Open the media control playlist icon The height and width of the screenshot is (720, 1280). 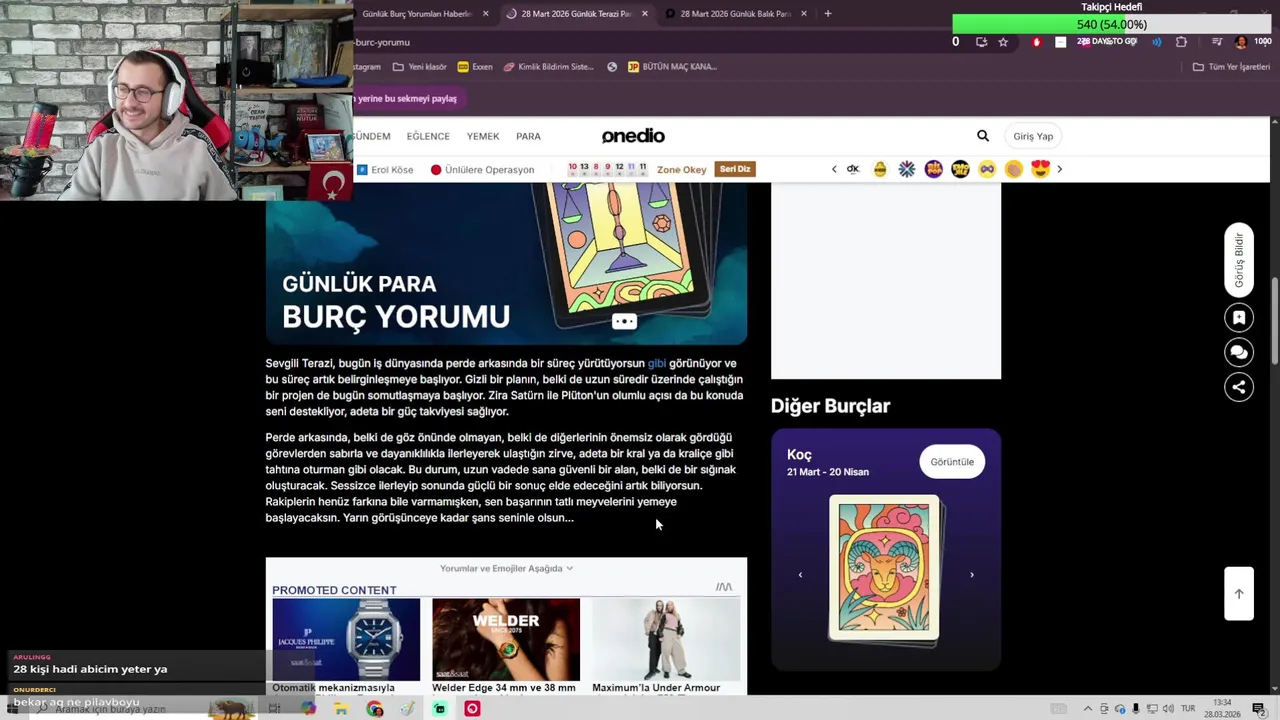[x=1217, y=42]
